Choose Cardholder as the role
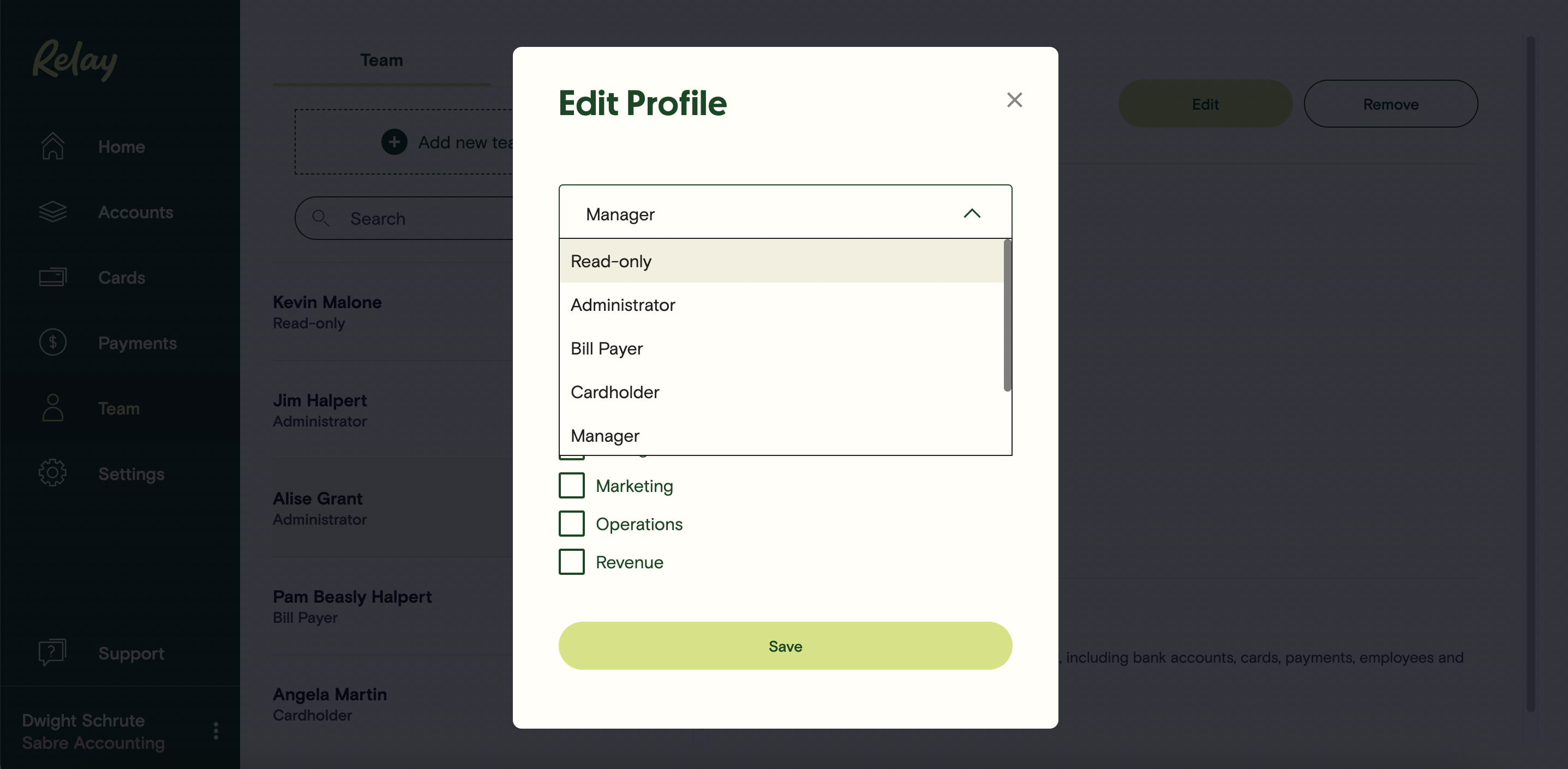The height and width of the screenshot is (769, 1568). (614, 393)
